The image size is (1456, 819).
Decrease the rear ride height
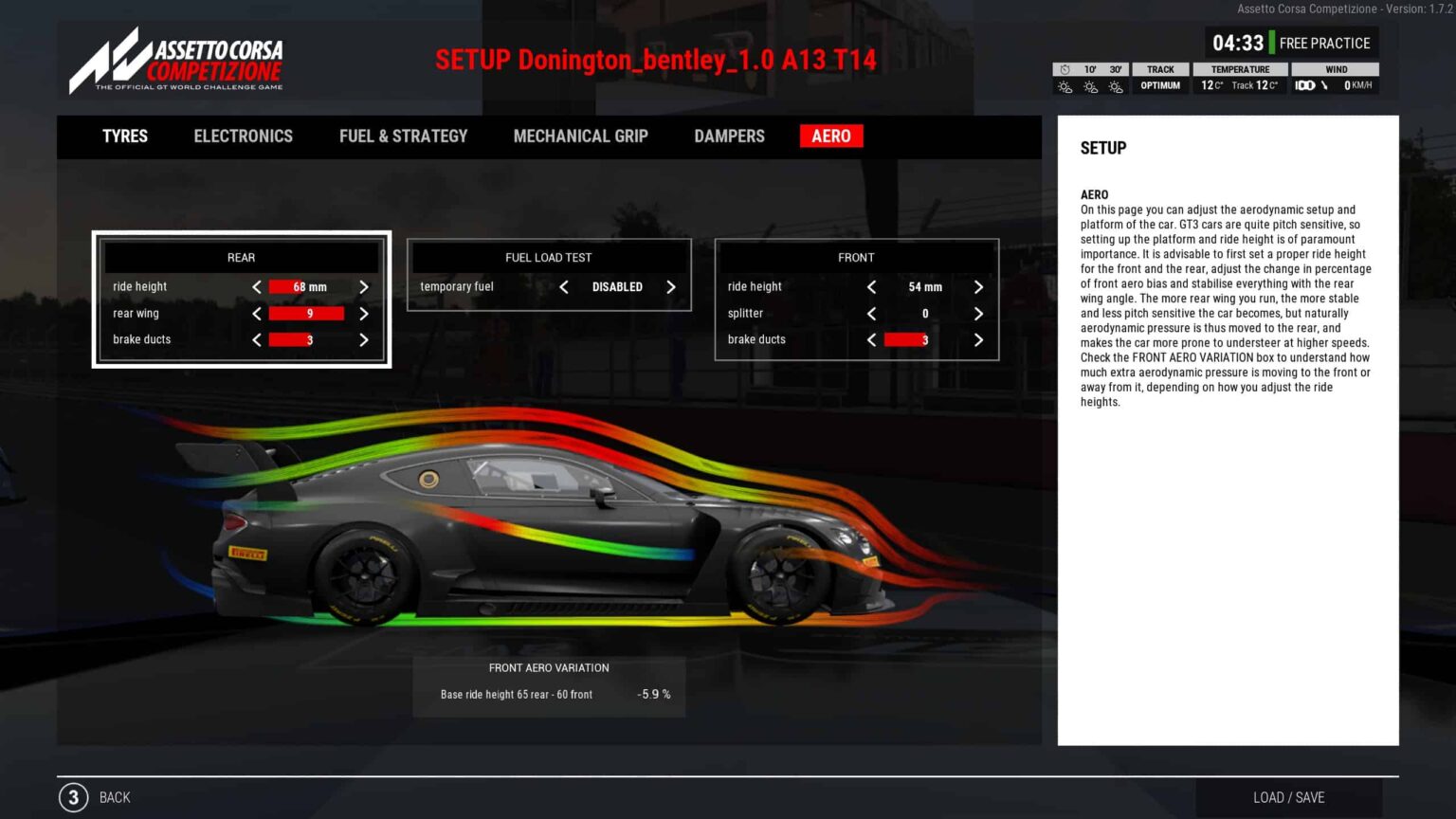[x=256, y=286]
